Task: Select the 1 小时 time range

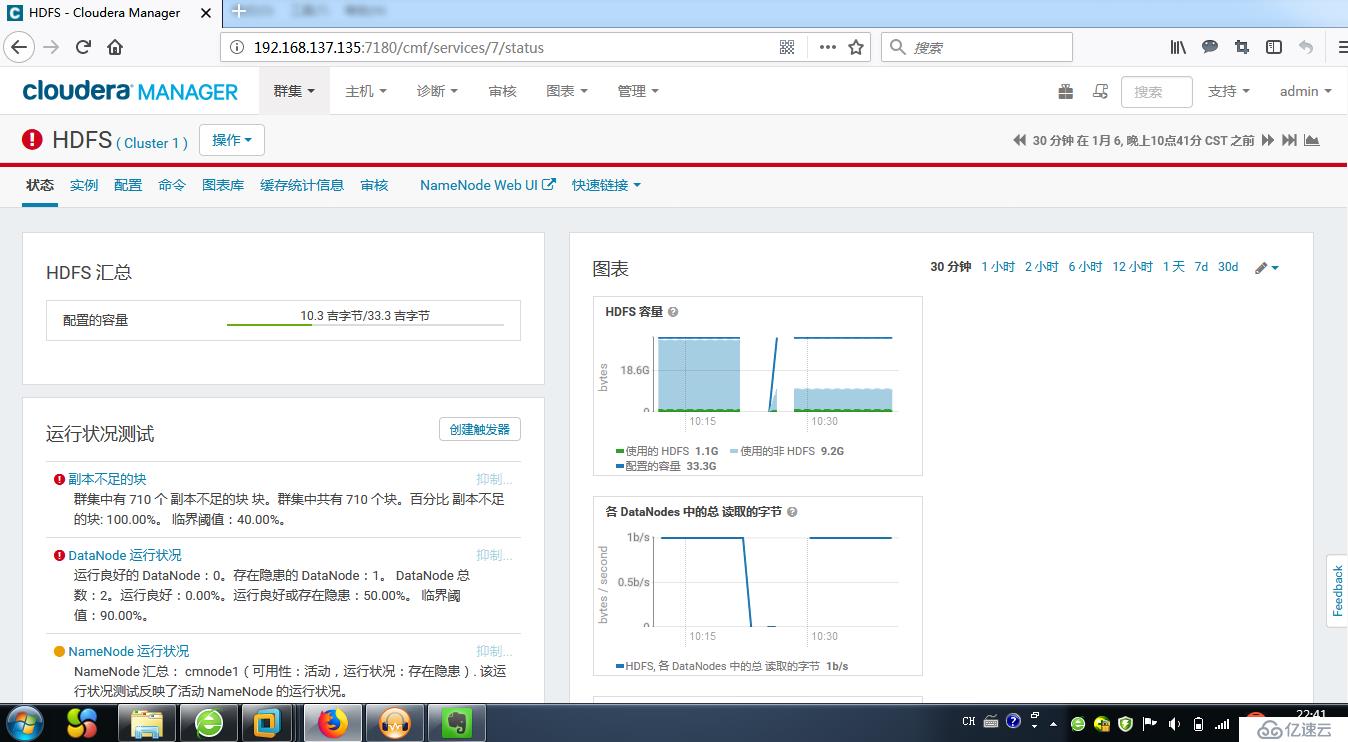Action: tap(998, 267)
